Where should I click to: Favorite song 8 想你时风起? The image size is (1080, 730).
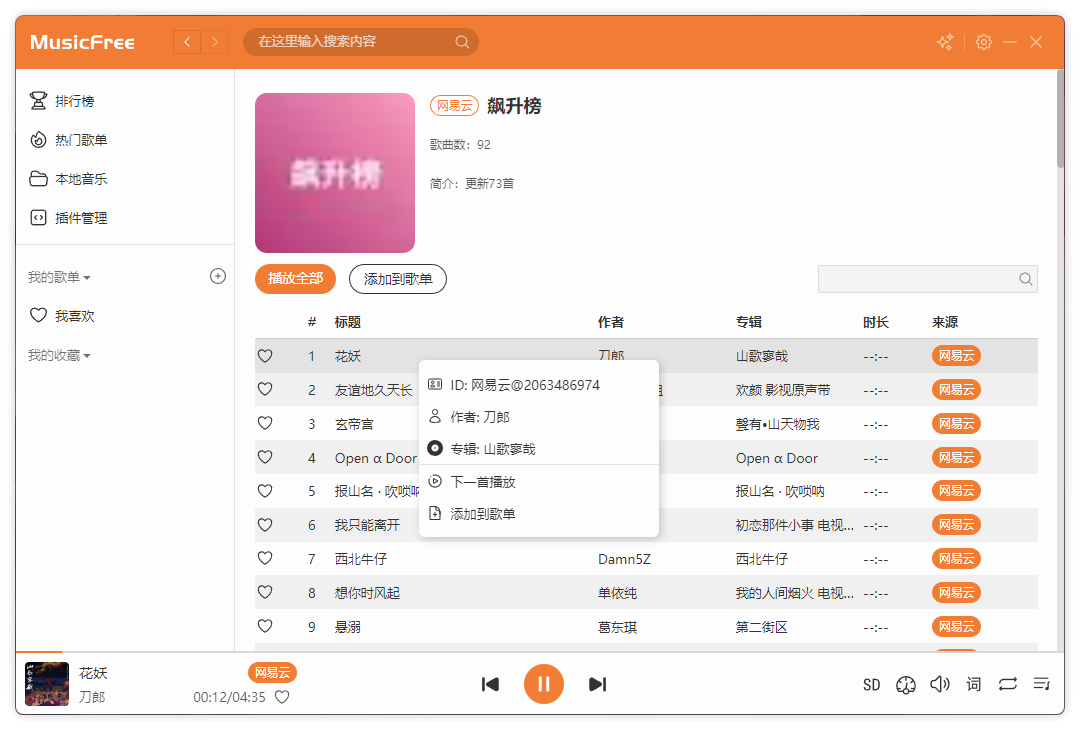coord(265,592)
